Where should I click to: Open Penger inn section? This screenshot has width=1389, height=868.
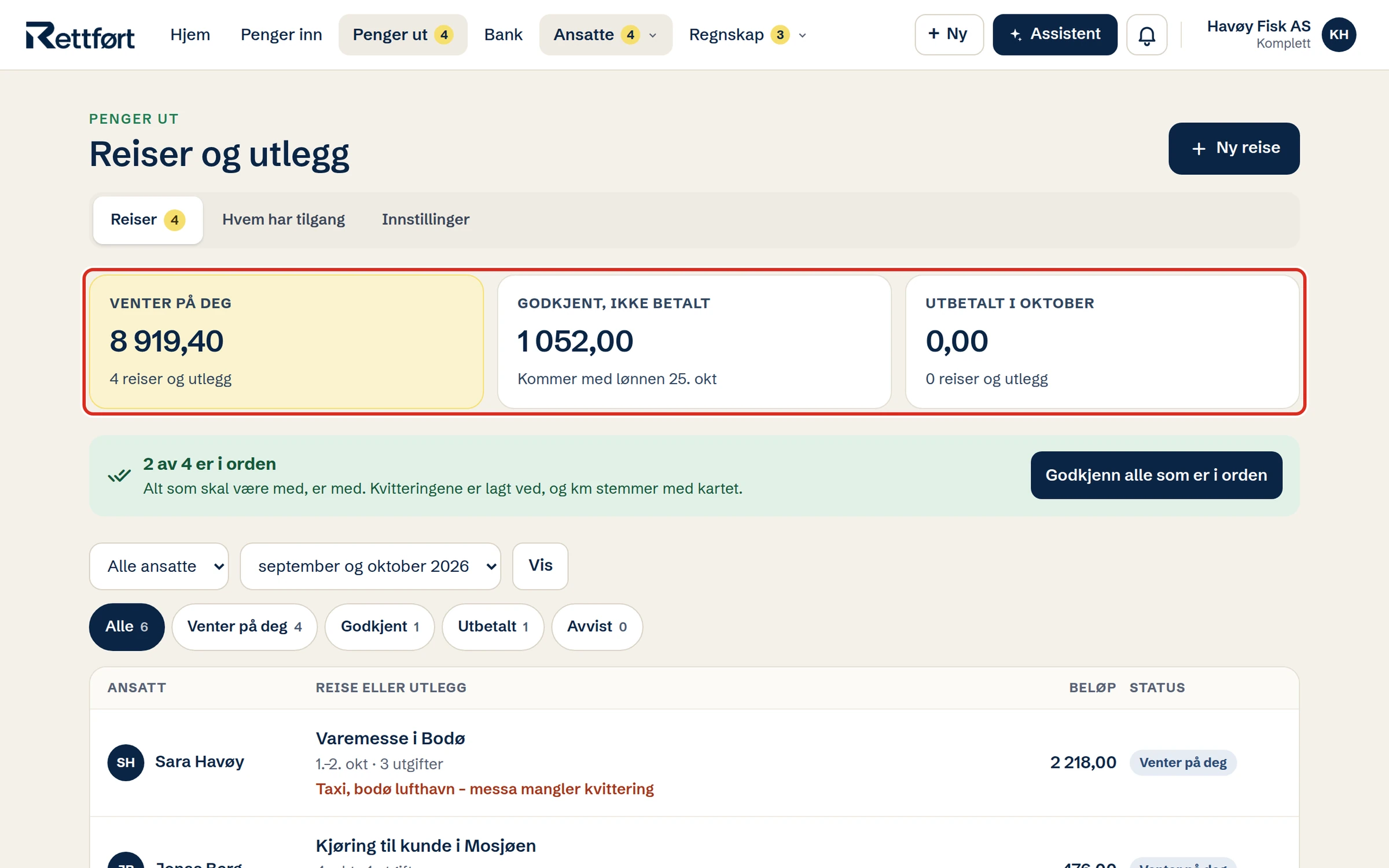281,35
